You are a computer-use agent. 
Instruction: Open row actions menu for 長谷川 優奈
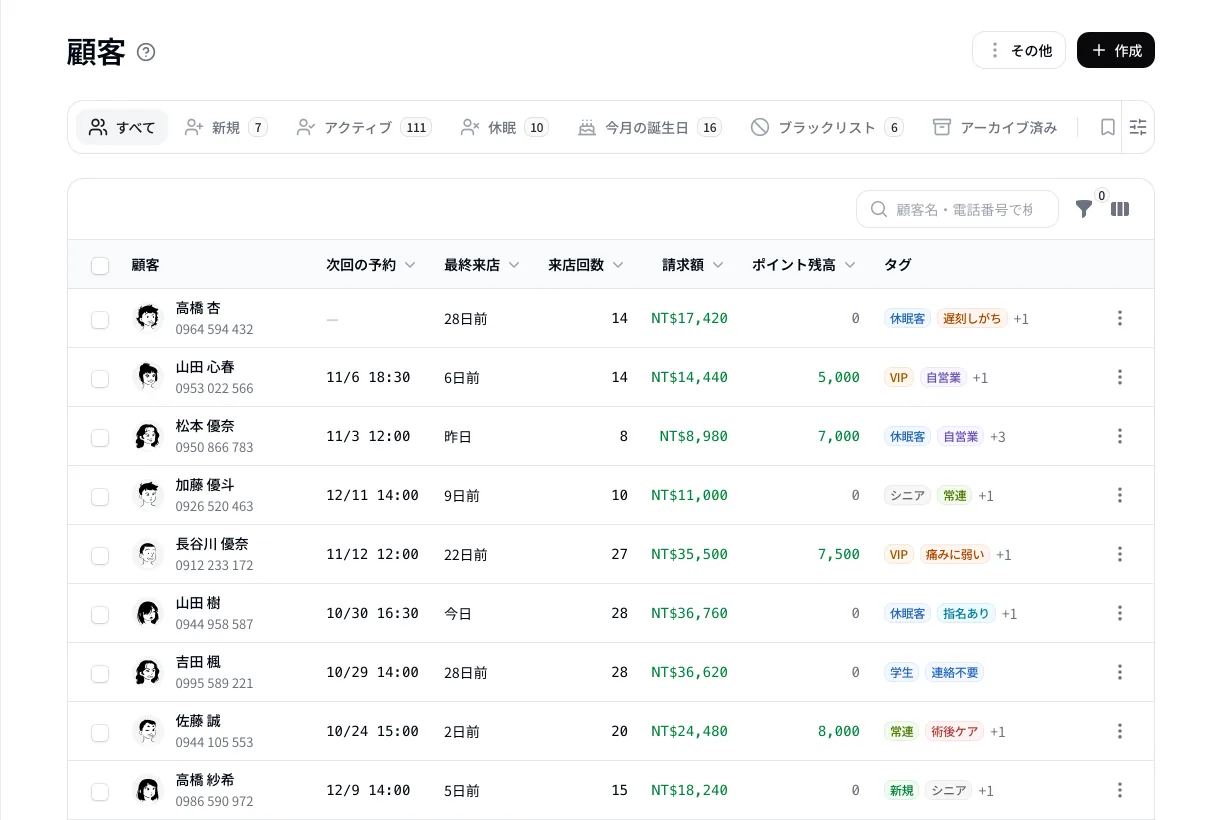point(1120,554)
